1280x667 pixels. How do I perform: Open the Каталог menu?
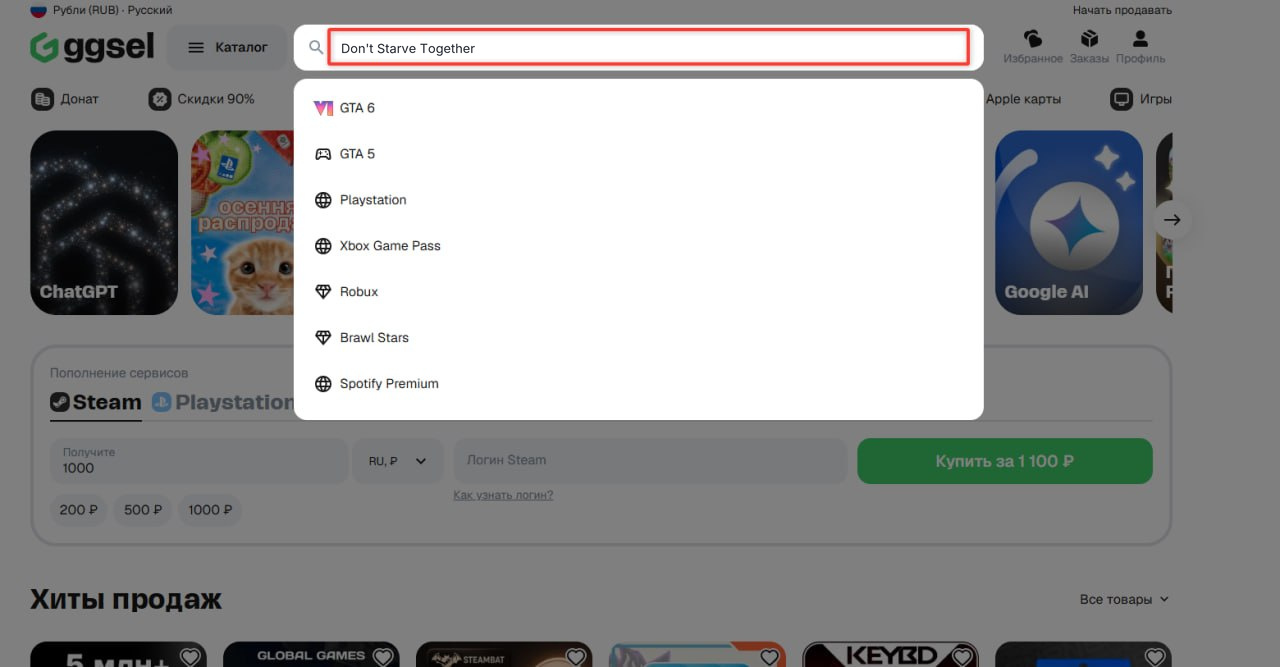click(228, 47)
